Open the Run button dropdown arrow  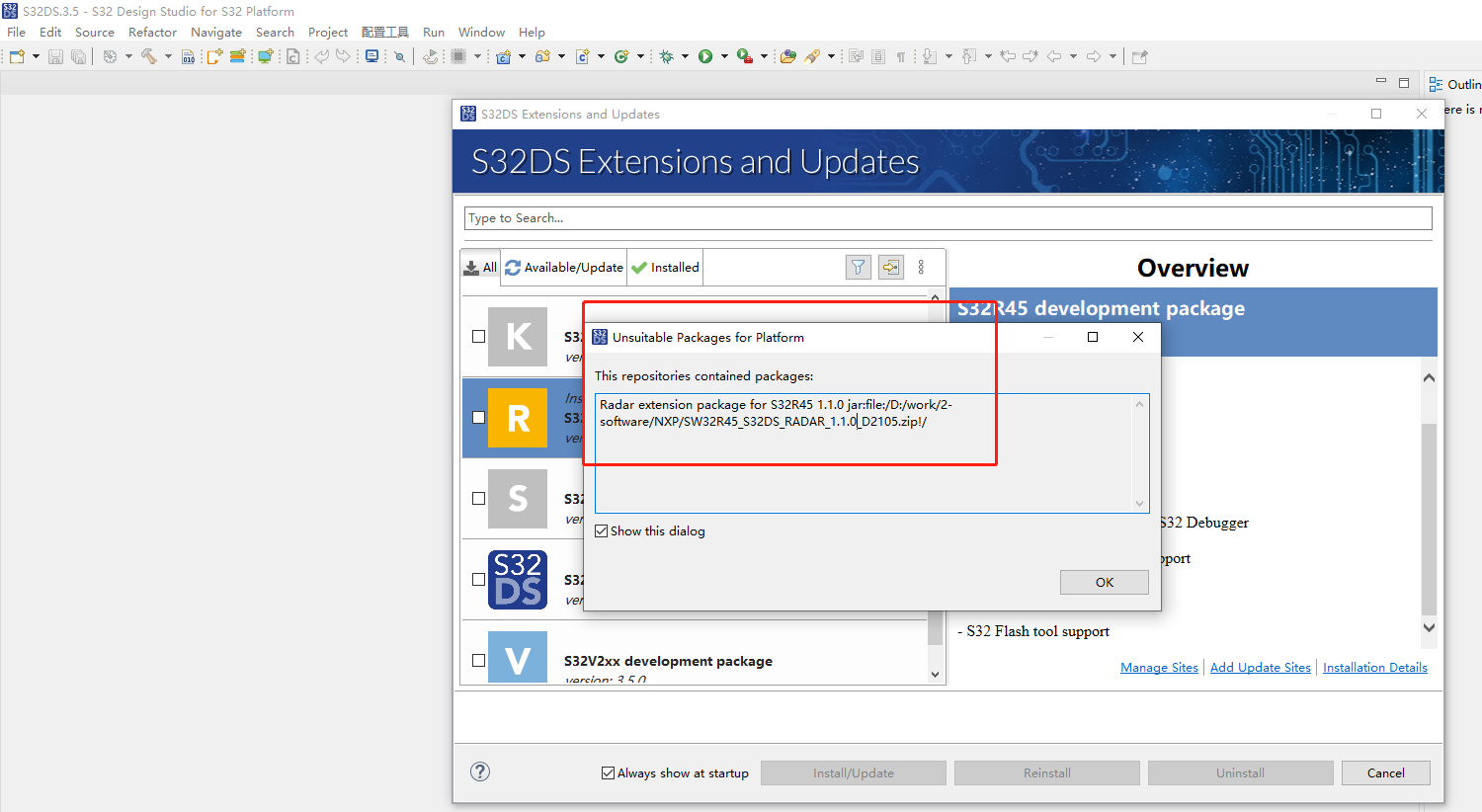[724, 56]
